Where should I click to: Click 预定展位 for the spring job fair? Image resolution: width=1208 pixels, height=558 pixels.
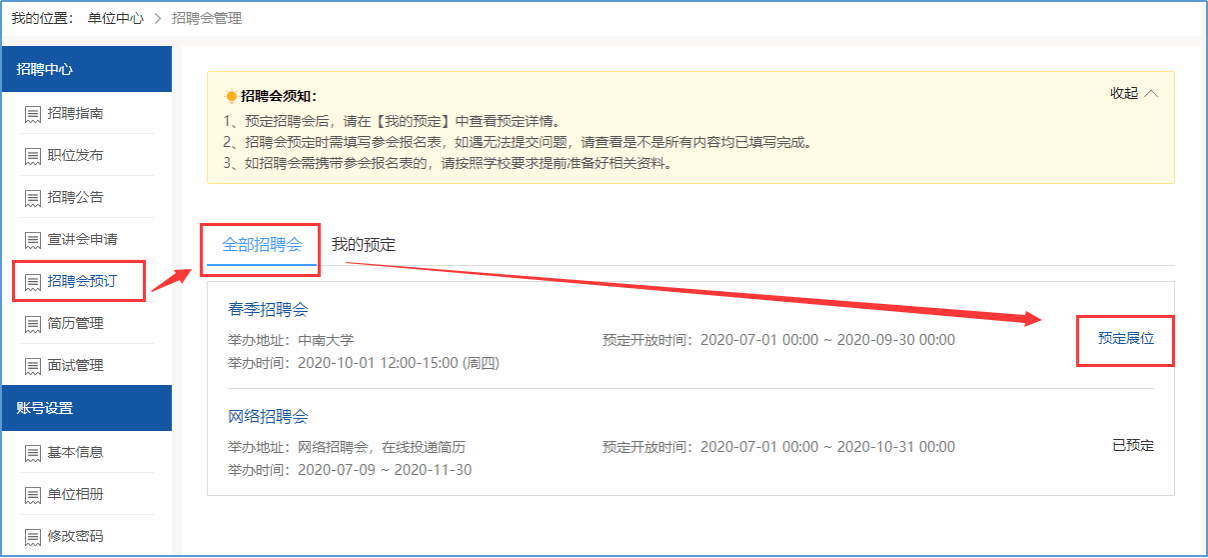tap(1125, 339)
